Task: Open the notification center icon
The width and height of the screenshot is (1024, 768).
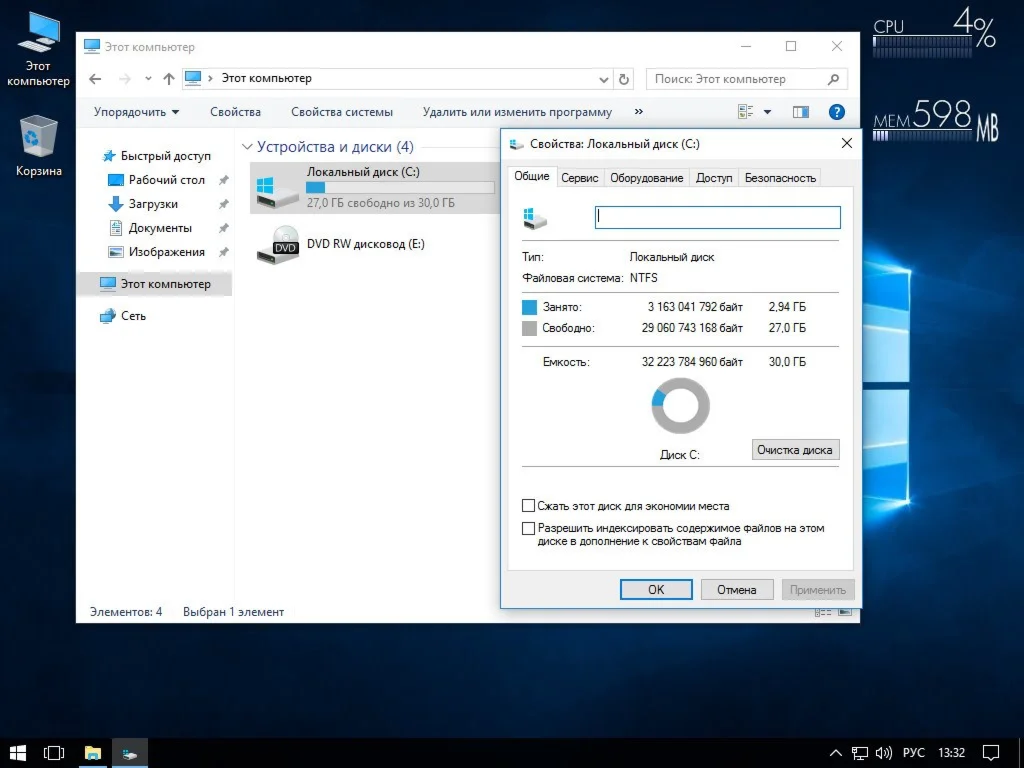Action: 990,752
